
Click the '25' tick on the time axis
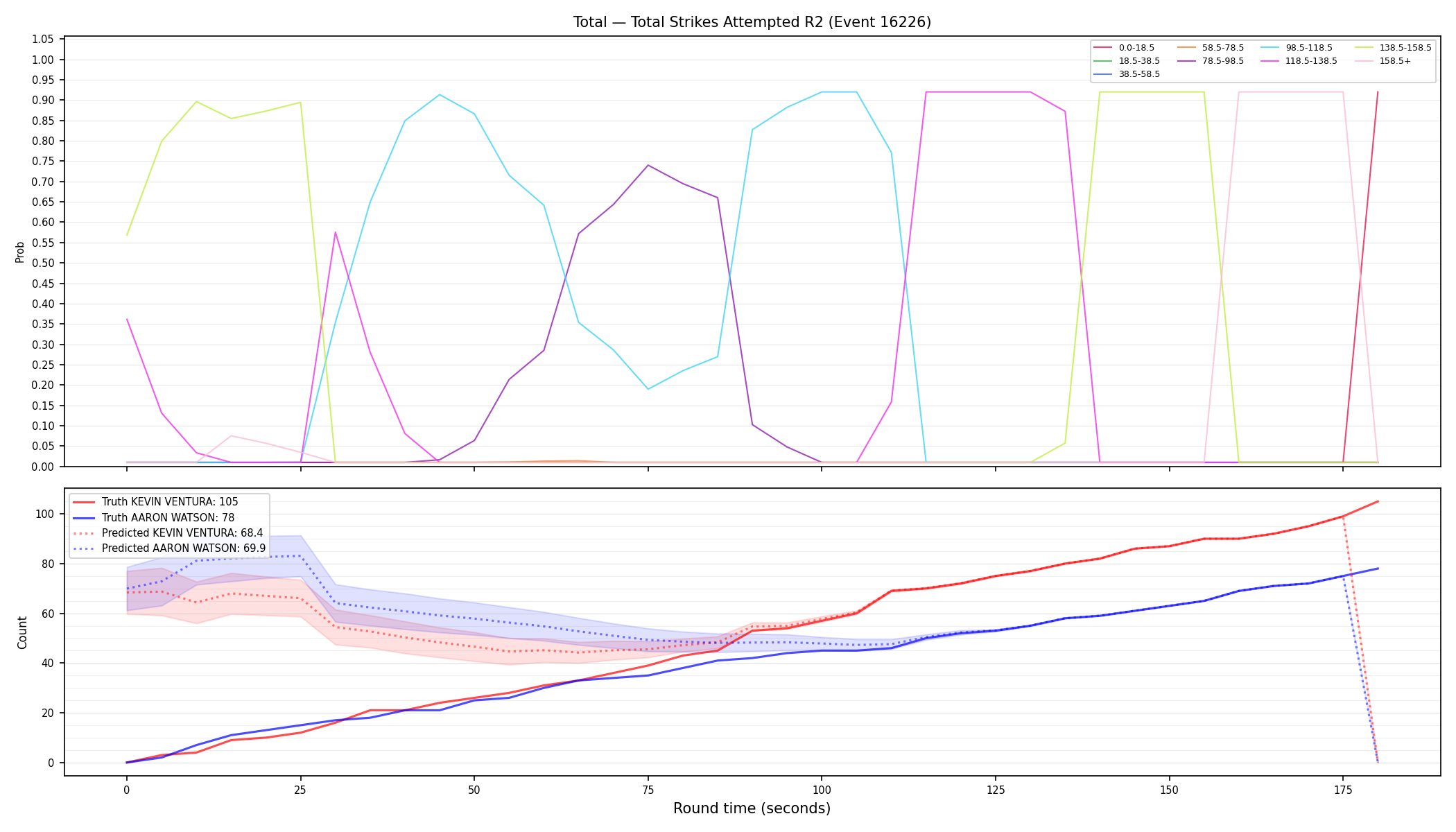[x=300, y=790]
